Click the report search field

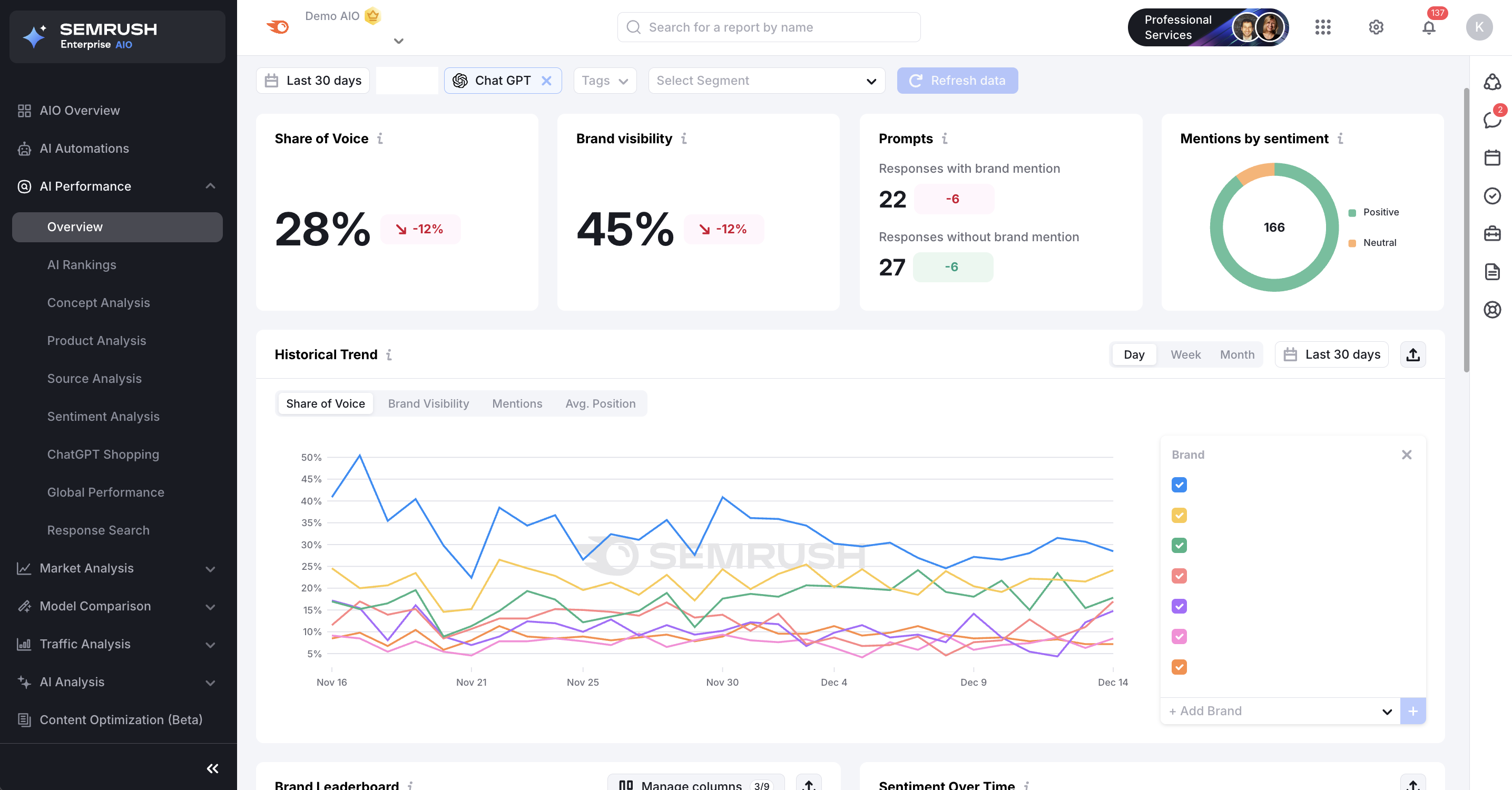tap(768, 27)
